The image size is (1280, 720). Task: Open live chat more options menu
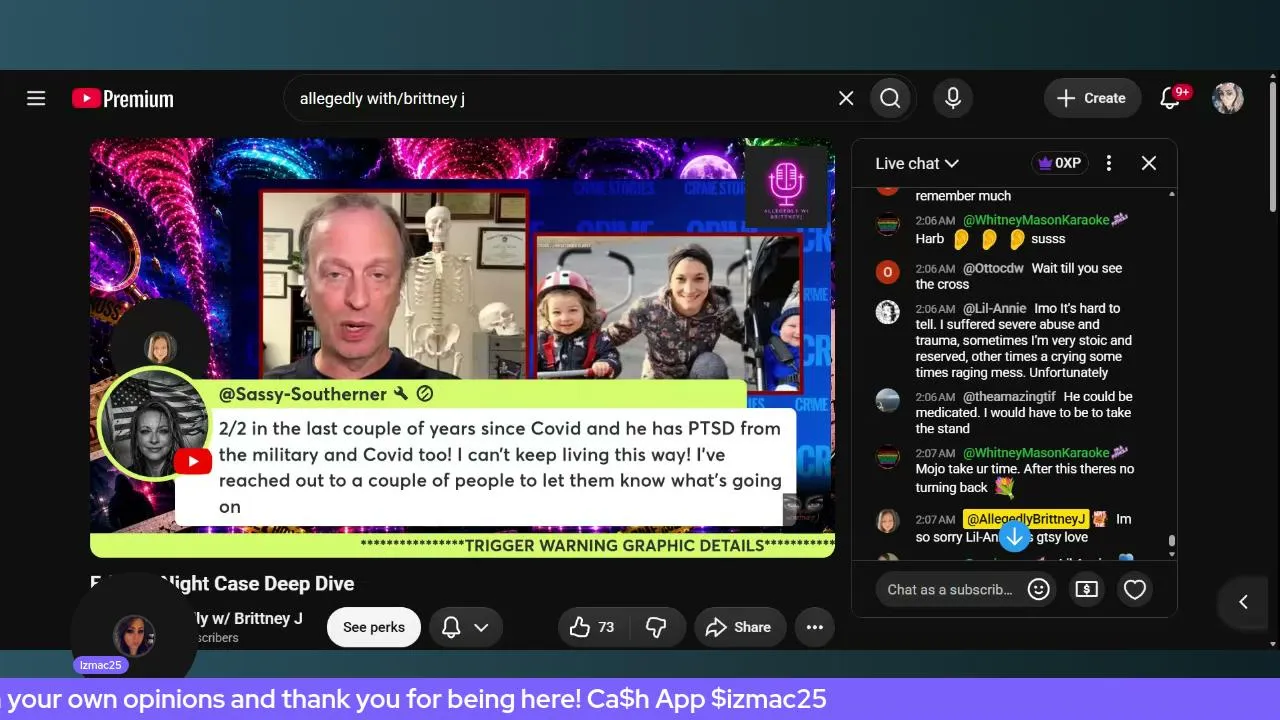coord(1109,163)
